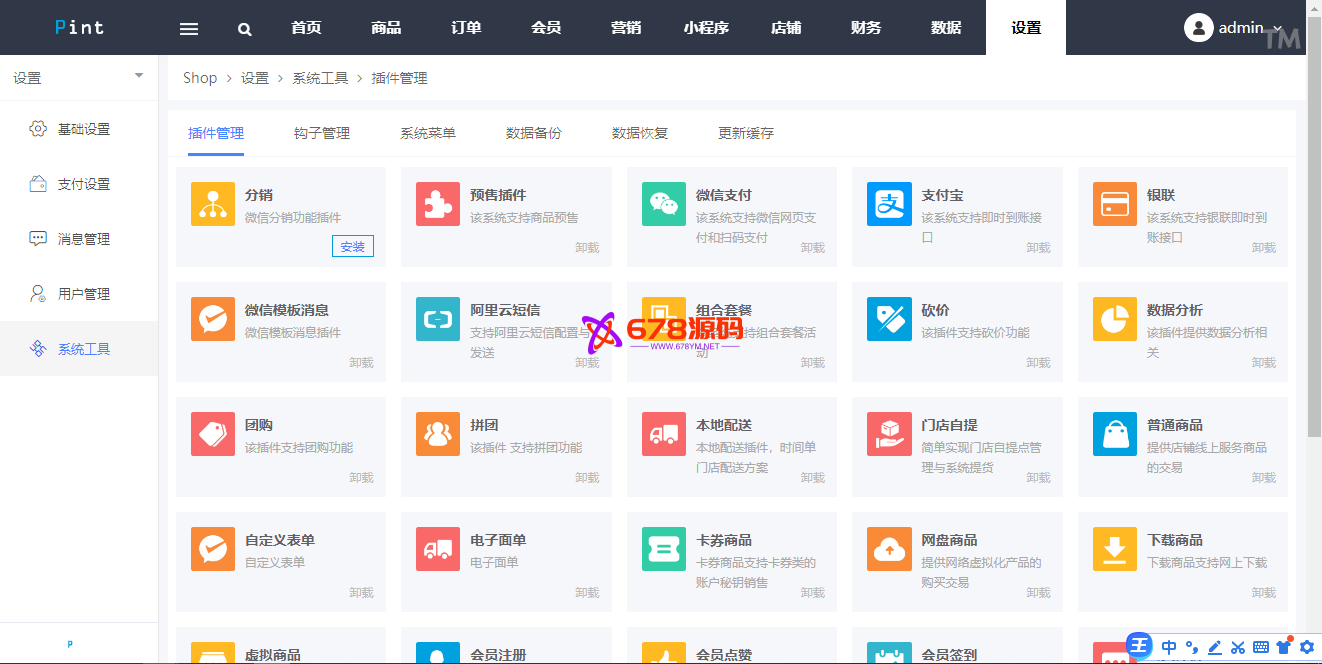
Task: Open the 数据备份 tab
Action: [x=534, y=133]
